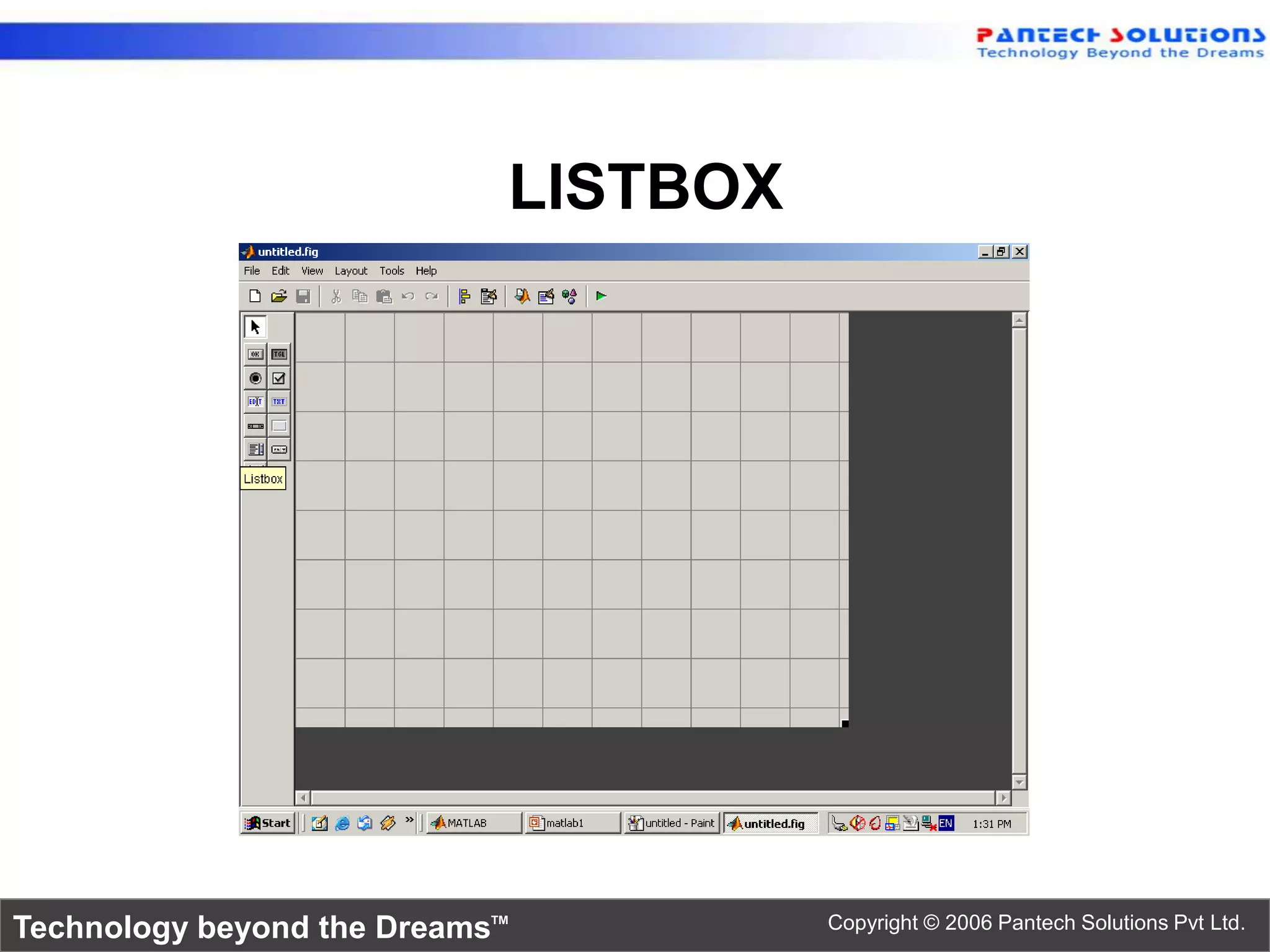Screen dimensions: 1270x952
Task: Click the Undo arrow icon
Action: 408,296
